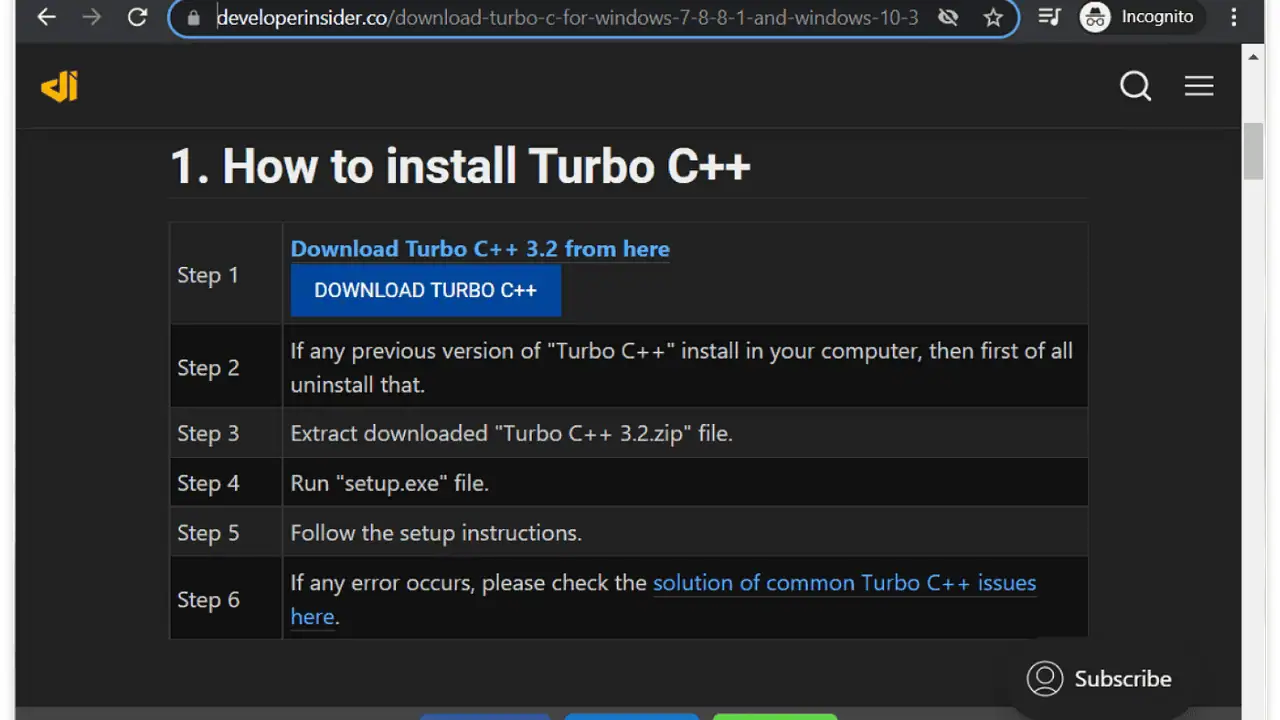Click the padlock site info icon
This screenshot has height=720, width=1280.
(x=194, y=17)
